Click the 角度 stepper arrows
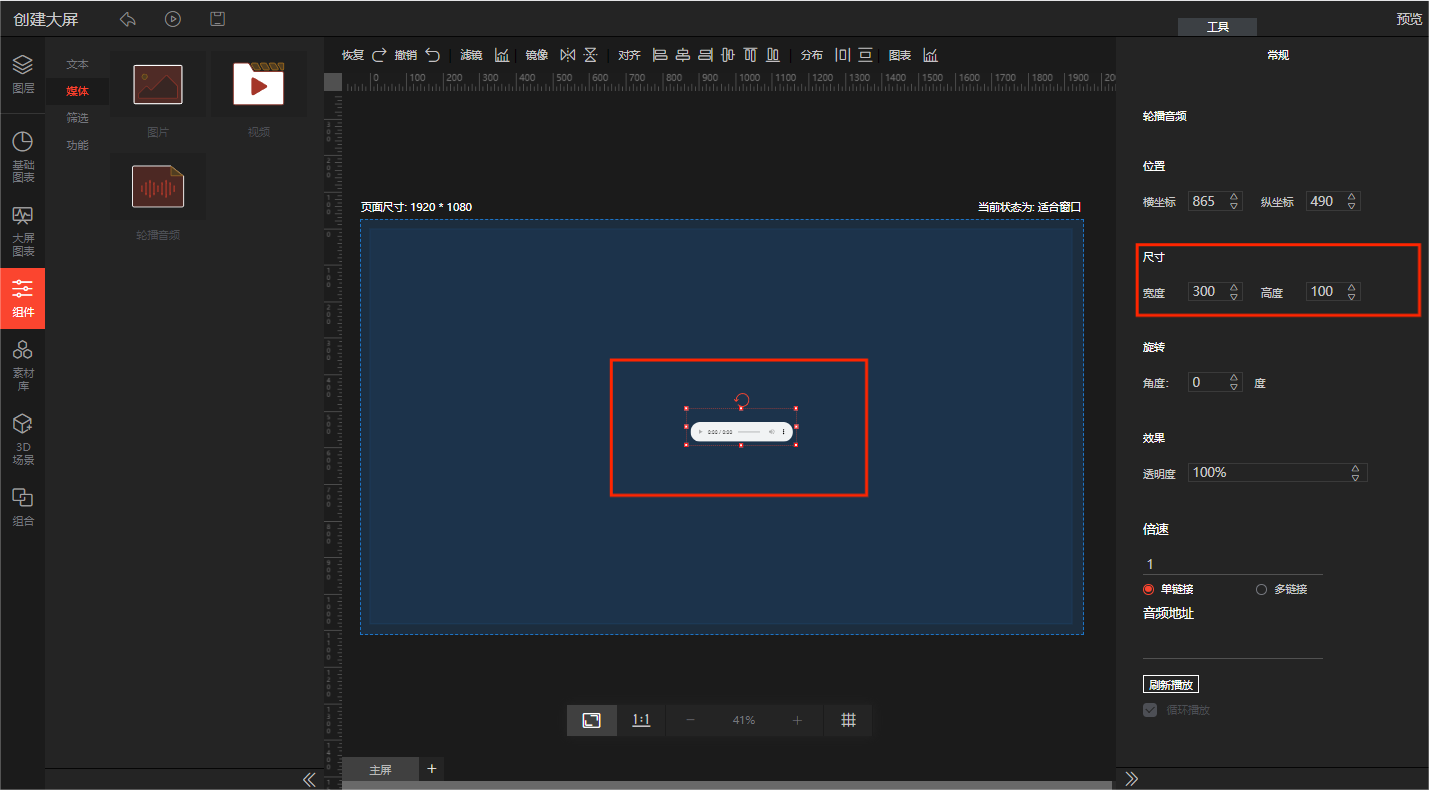 (1234, 382)
